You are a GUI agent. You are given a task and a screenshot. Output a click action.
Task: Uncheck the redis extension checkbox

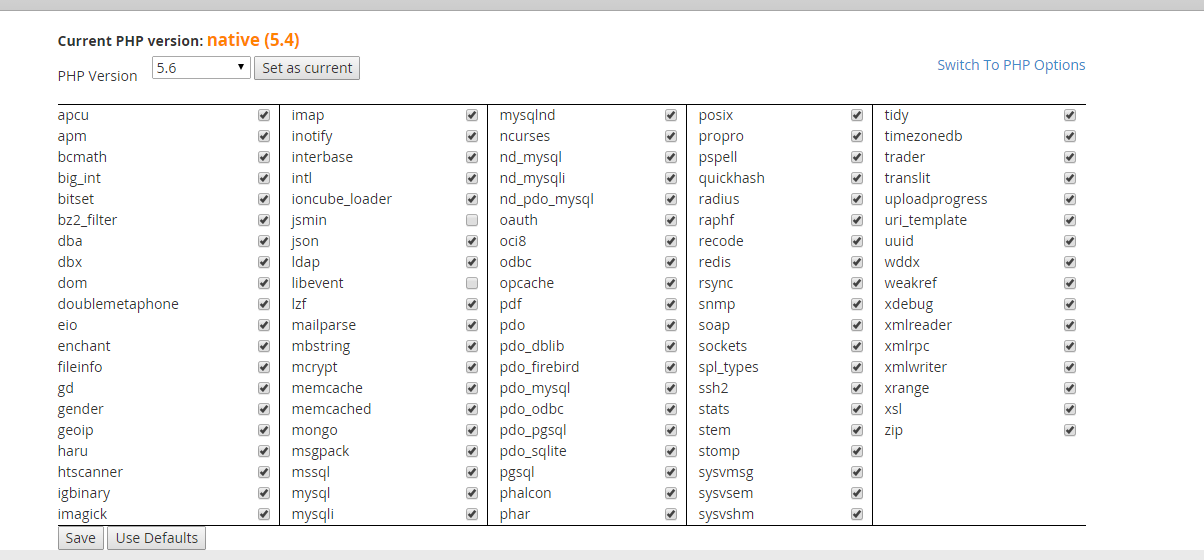[x=857, y=262]
